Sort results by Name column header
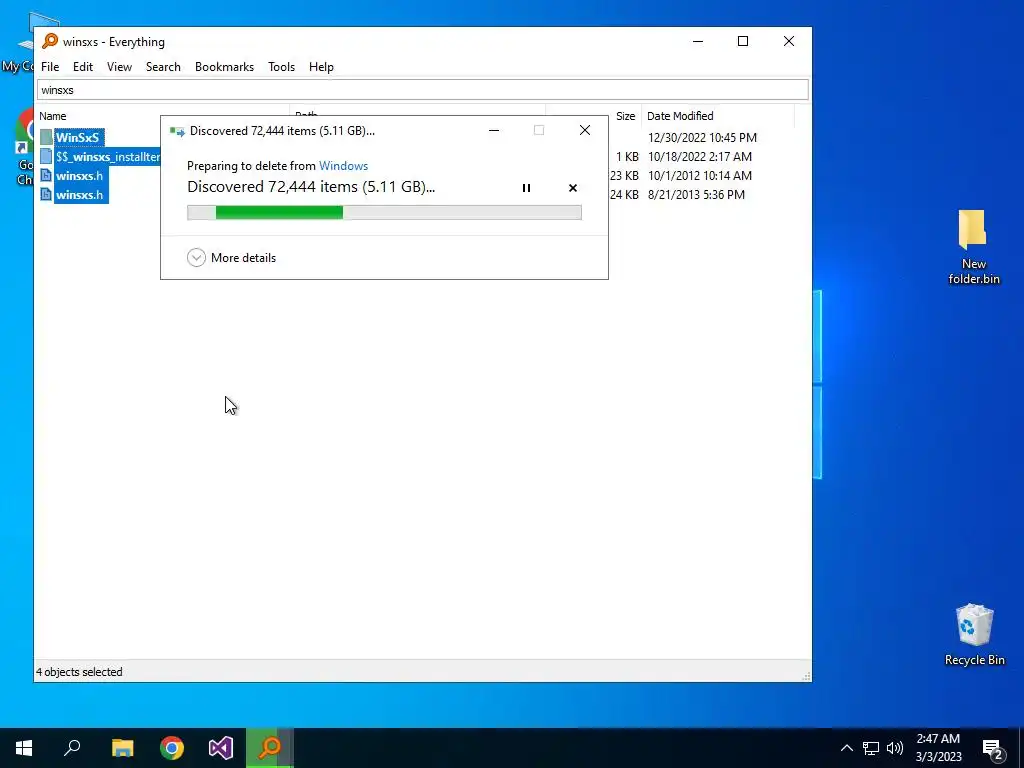The width and height of the screenshot is (1024, 768). click(52, 116)
